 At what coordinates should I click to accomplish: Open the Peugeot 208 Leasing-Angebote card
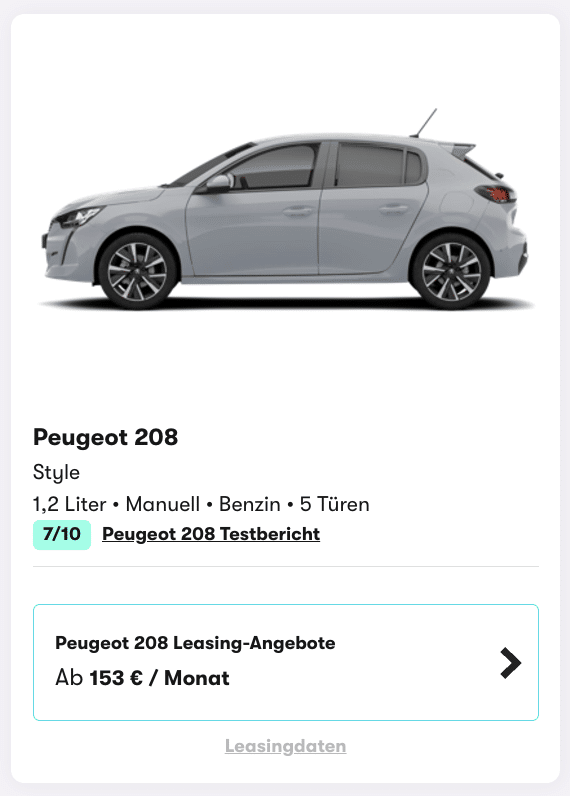[286, 662]
